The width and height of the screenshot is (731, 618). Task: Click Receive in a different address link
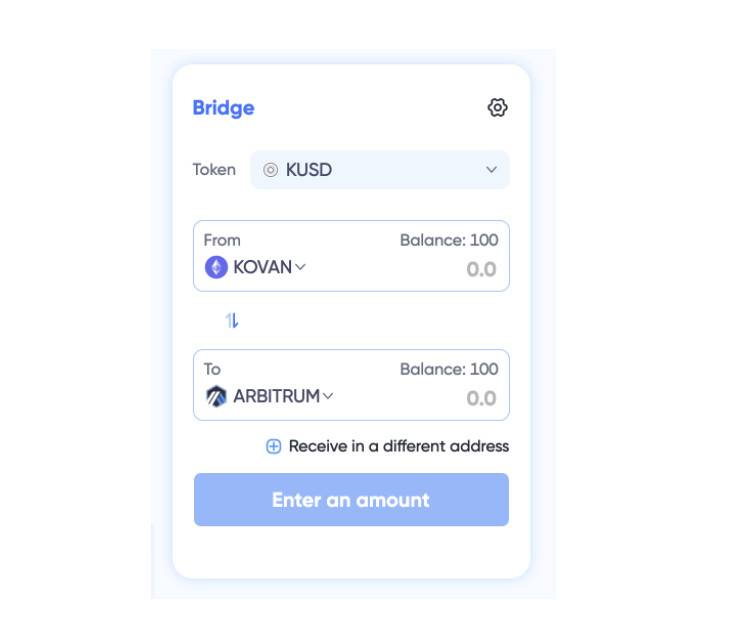tap(398, 446)
